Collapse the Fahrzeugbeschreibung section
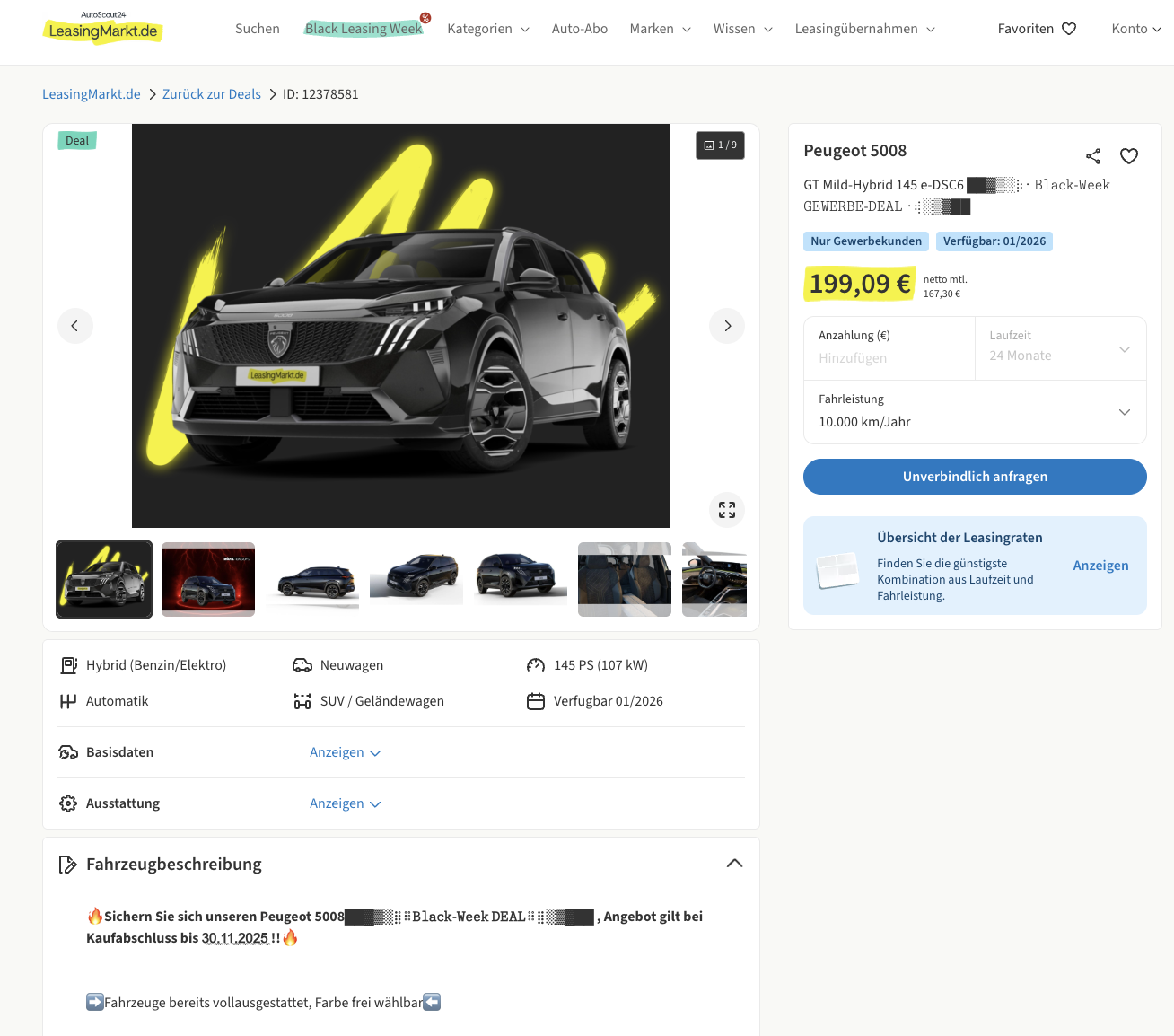Screen dimensions: 1174x1036 click(x=734, y=864)
